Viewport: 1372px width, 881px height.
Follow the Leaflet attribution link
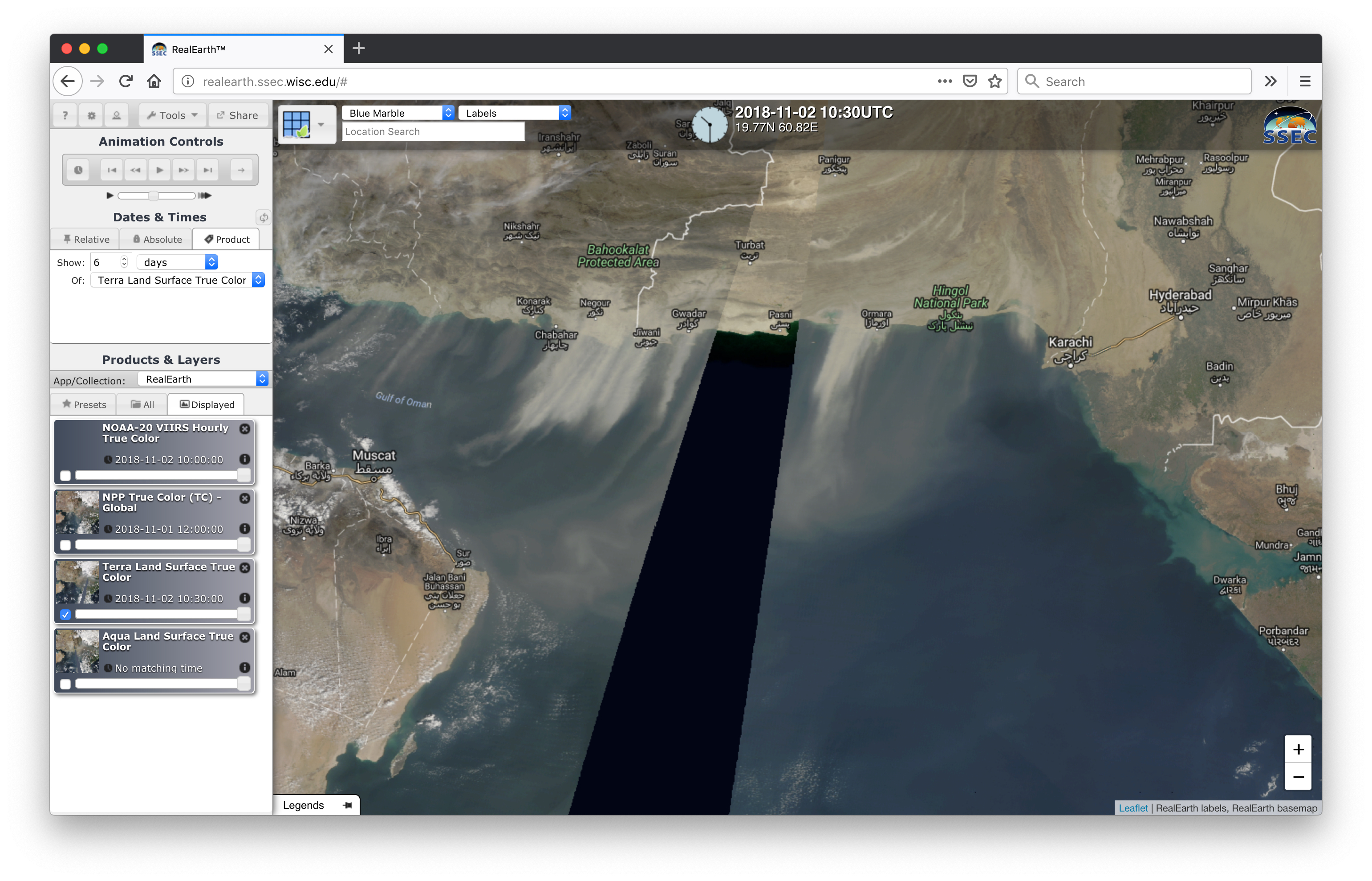pyautogui.click(x=1133, y=808)
